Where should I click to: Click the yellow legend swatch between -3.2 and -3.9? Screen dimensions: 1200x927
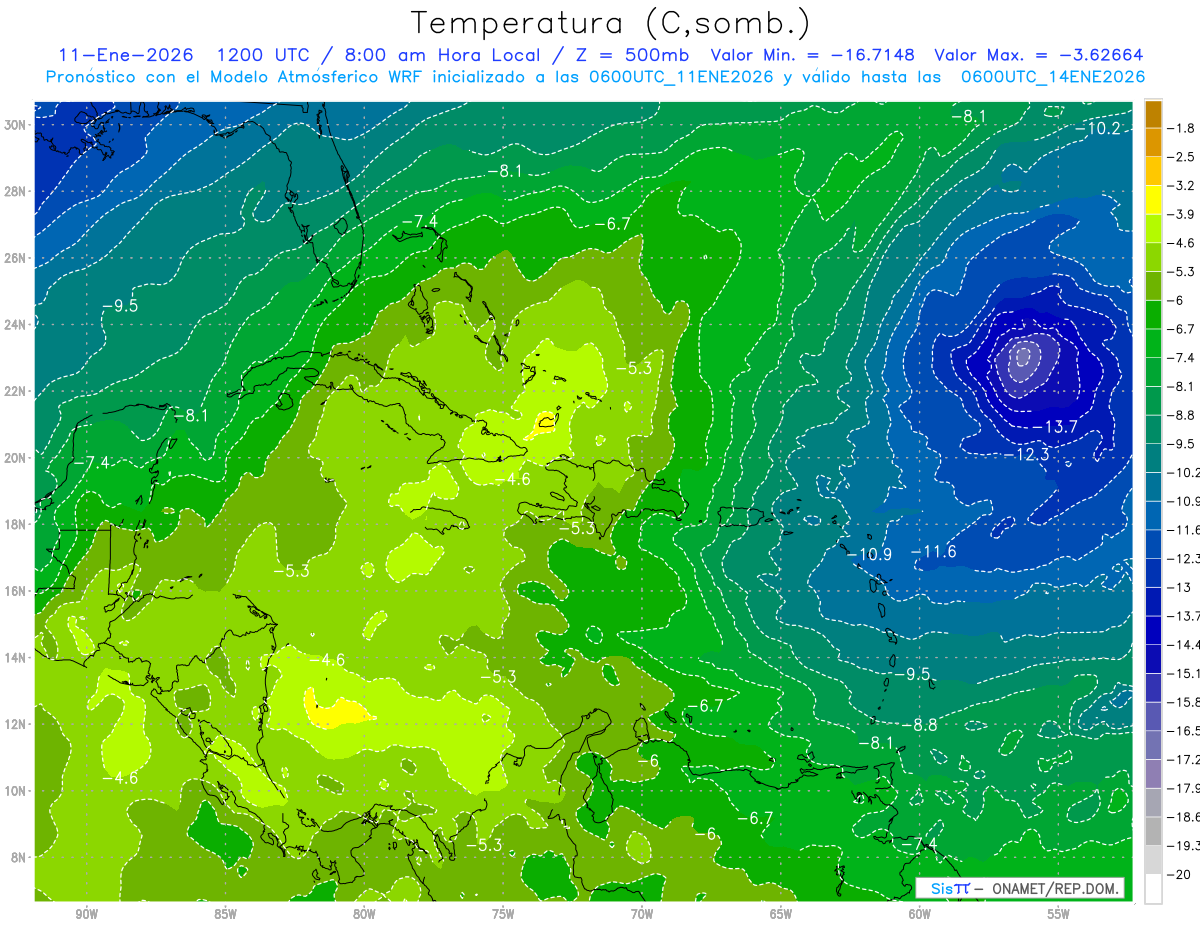click(x=1153, y=200)
